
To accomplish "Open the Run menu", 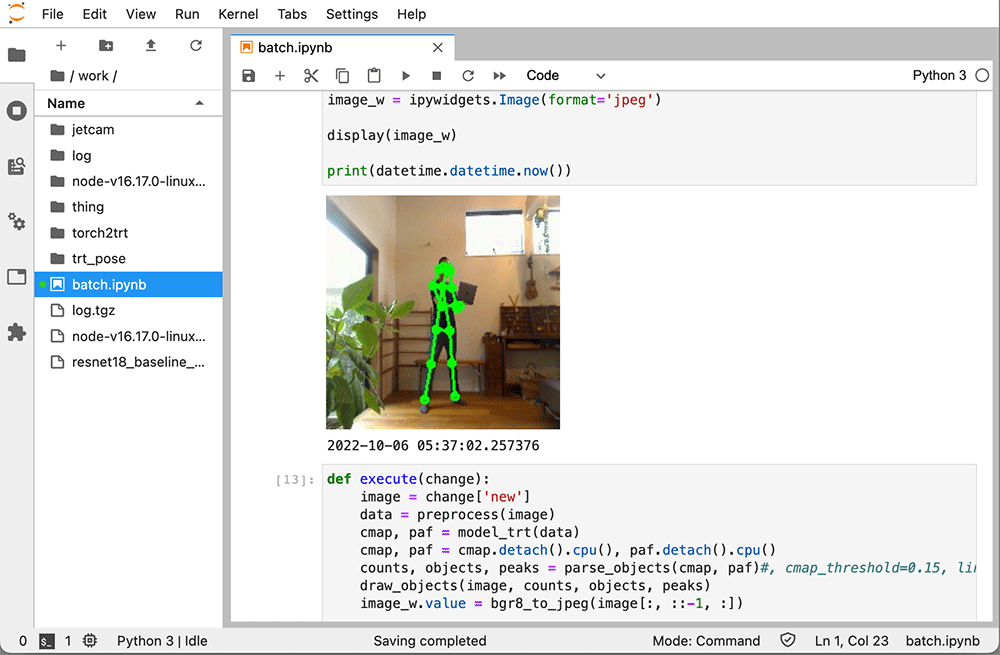I will 187,14.
